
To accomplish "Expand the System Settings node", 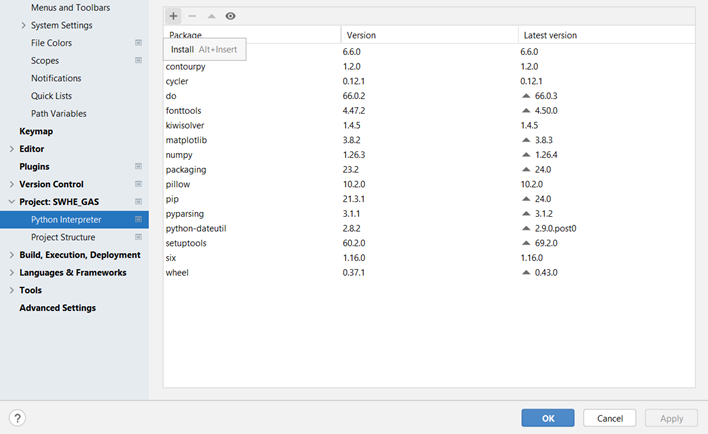I will (x=23, y=25).
